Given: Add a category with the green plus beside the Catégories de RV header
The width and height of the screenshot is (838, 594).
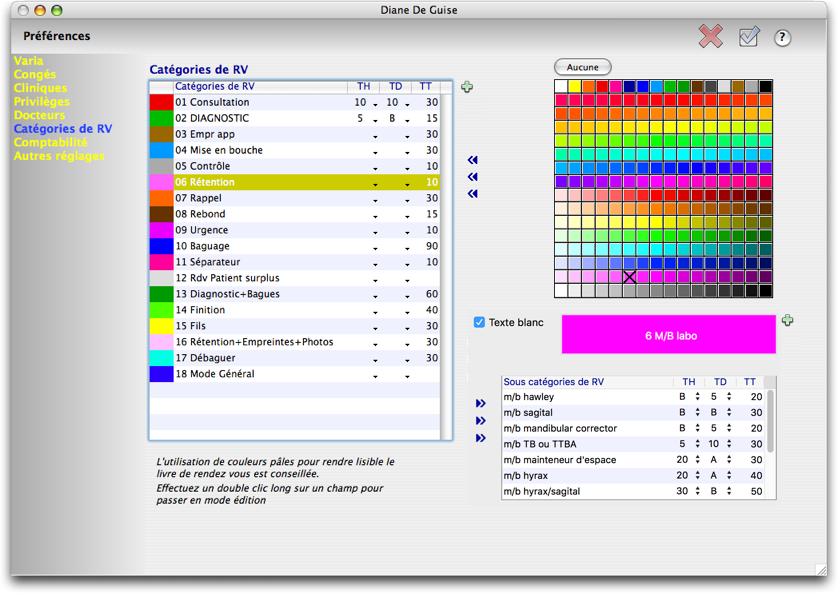Looking at the screenshot, I should click(467, 87).
